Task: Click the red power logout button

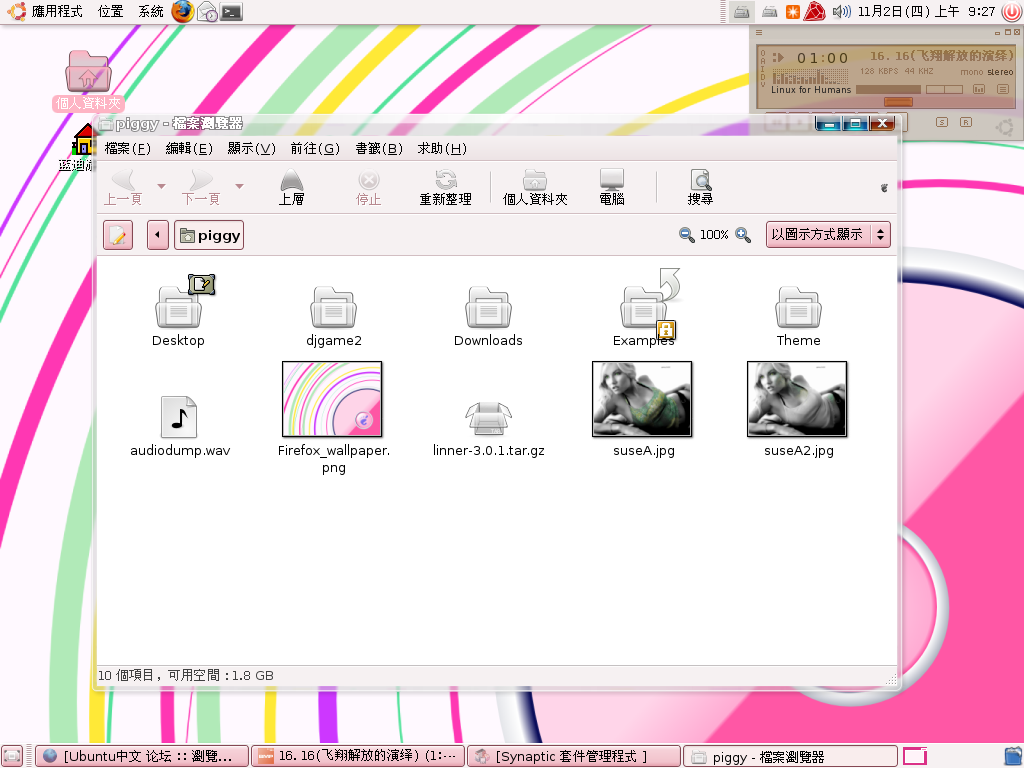Action: pos(1011,11)
